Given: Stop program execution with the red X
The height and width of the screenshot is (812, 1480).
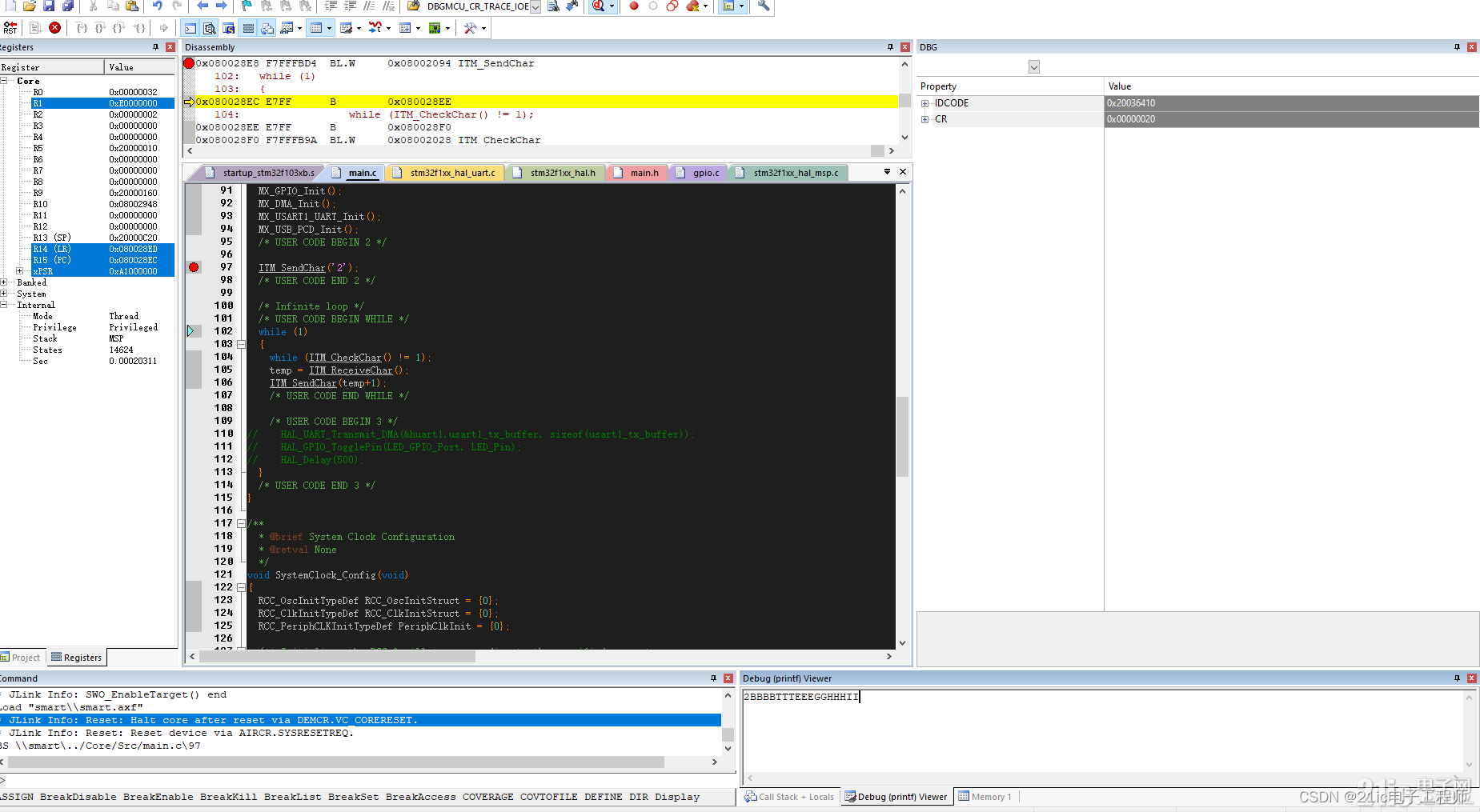Looking at the screenshot, I should (54, 28).
